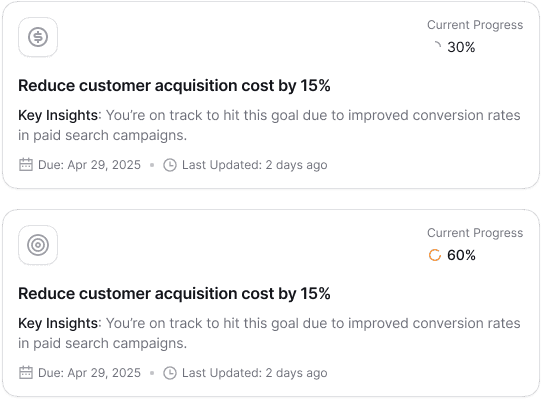Click the Due: Apr 29, 2025 text in the 30% card
The width and height of the screenshot is (542, 400).
pos(90,165)
